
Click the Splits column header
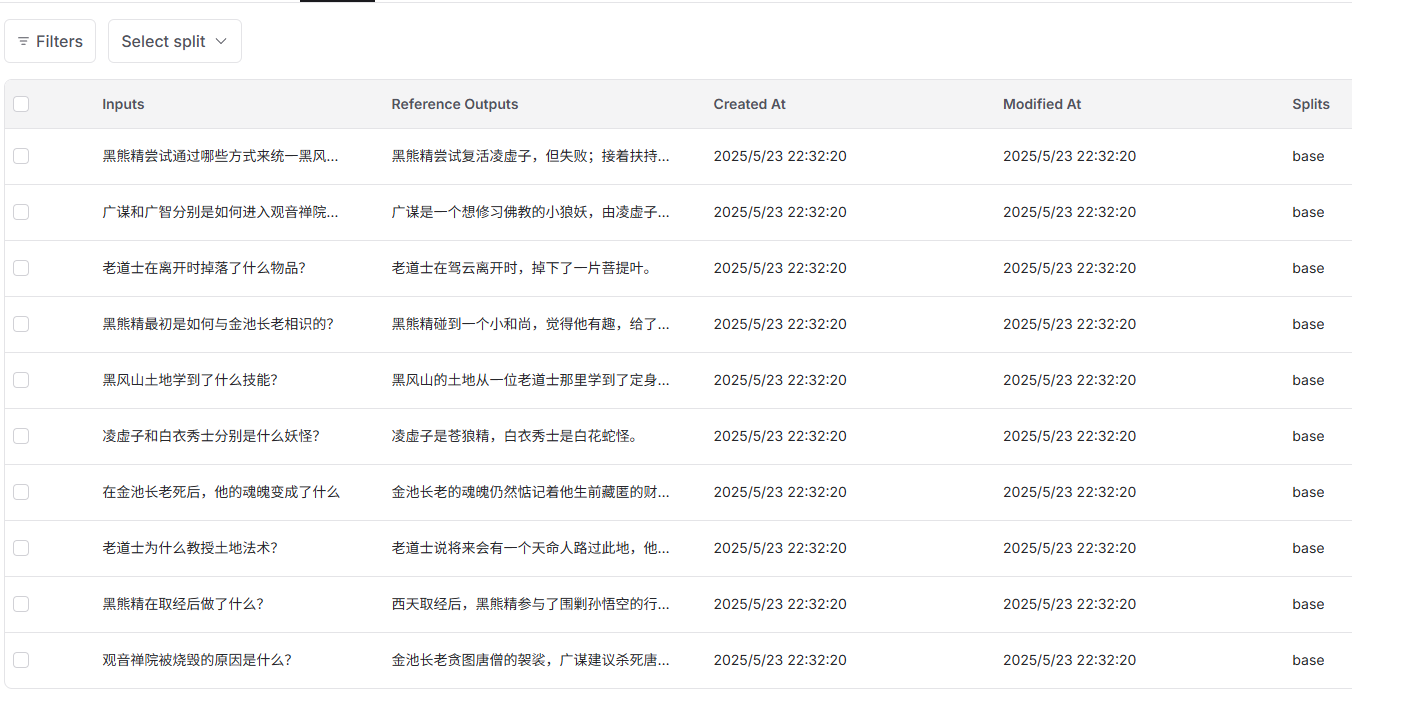click(1310, 104)
